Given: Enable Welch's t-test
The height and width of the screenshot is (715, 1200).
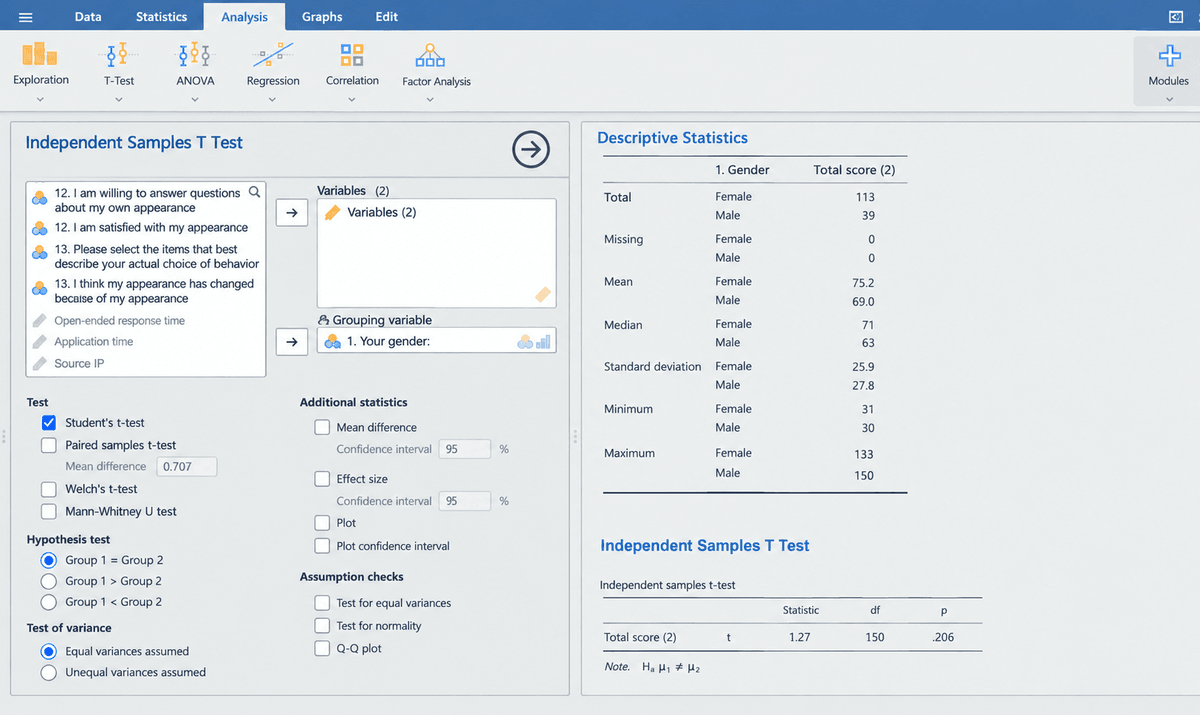Looking at the screenshot, I should coord(48,489).
